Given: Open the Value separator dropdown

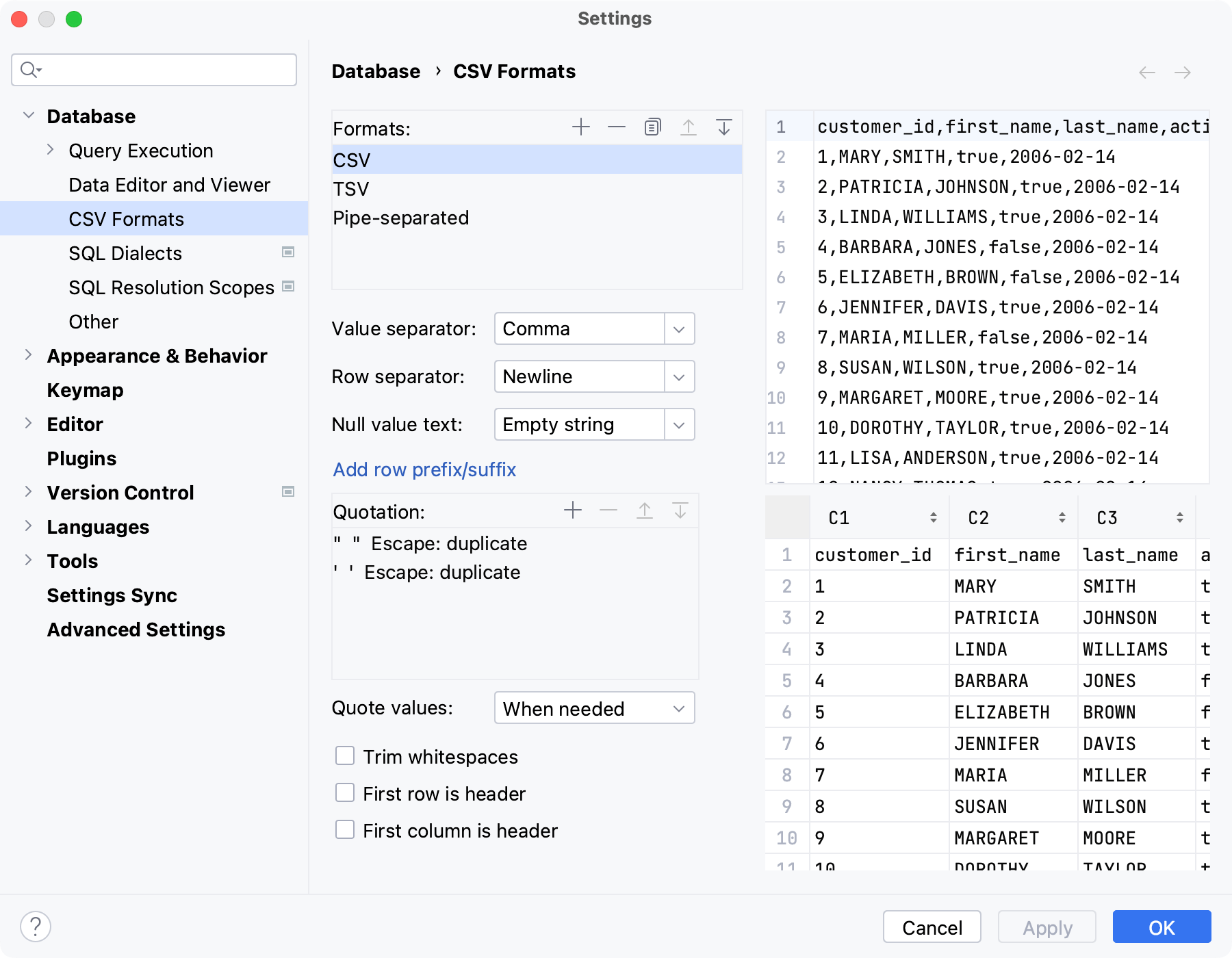Looking at the screenshot, I should [678, 328].
